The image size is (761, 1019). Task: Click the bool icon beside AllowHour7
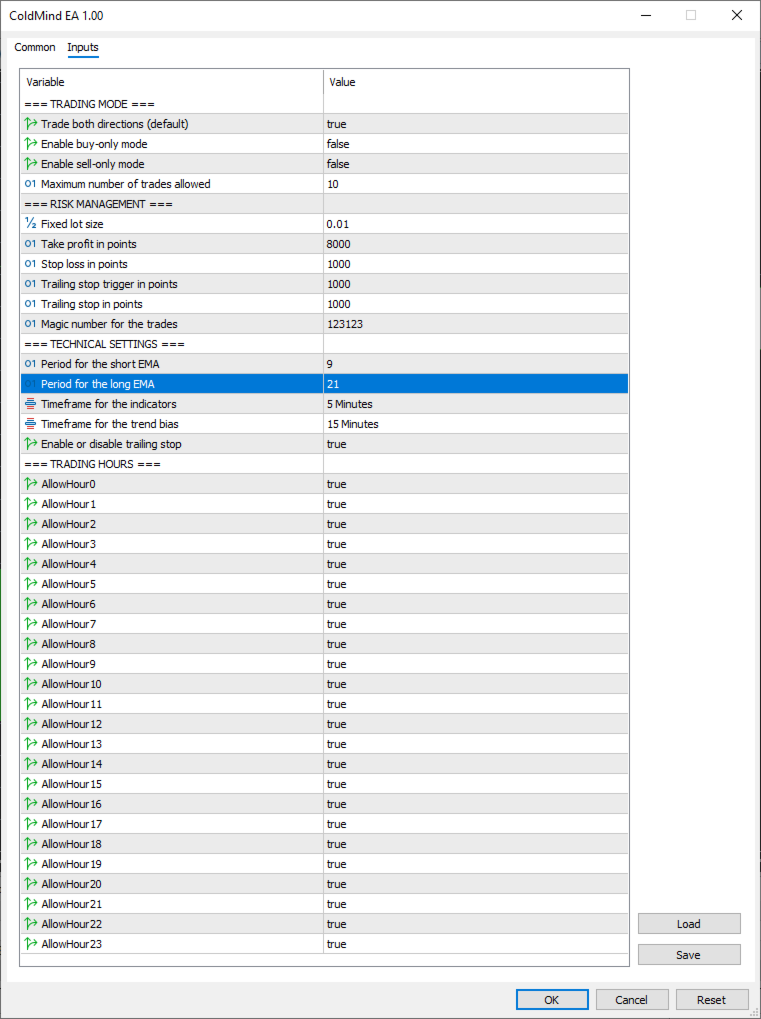pos(31,624)
